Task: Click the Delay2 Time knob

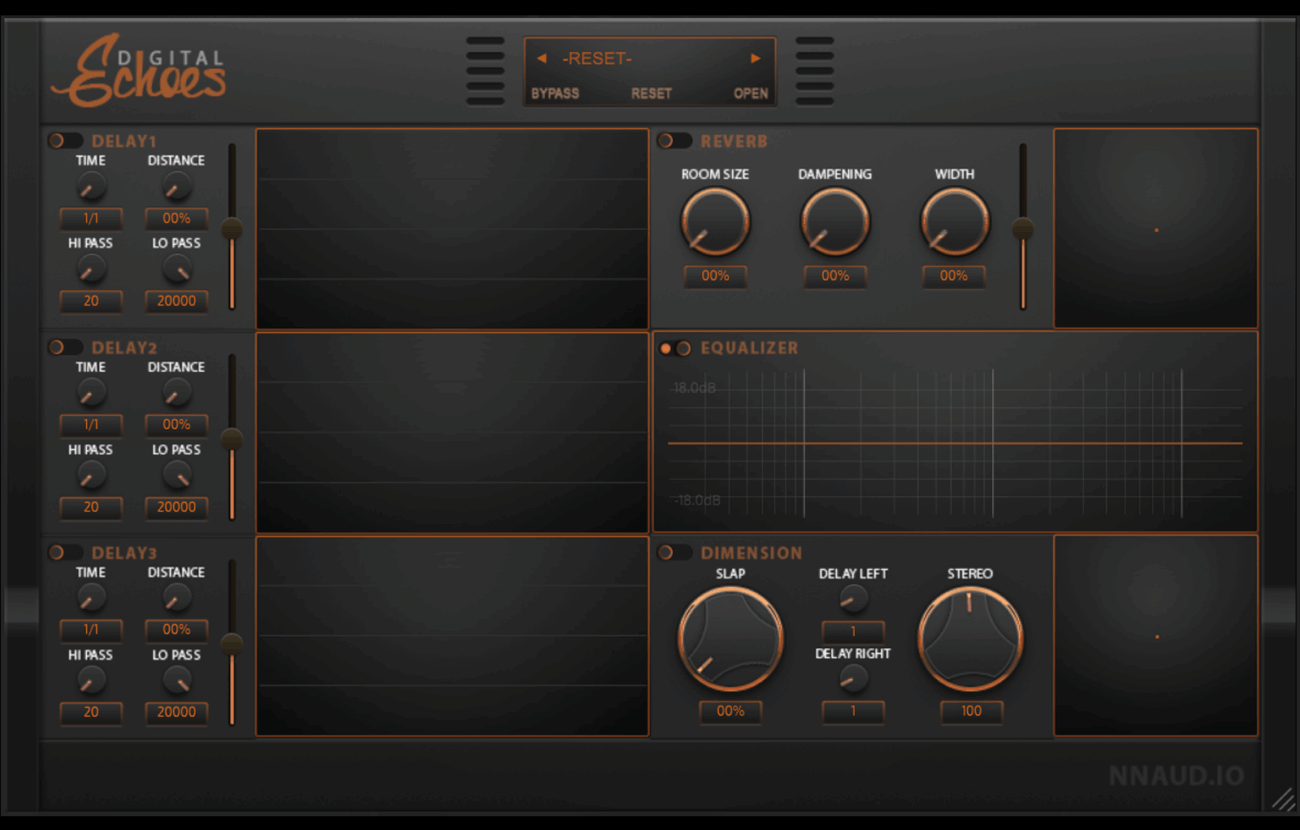Action: (x=91, y=392)
